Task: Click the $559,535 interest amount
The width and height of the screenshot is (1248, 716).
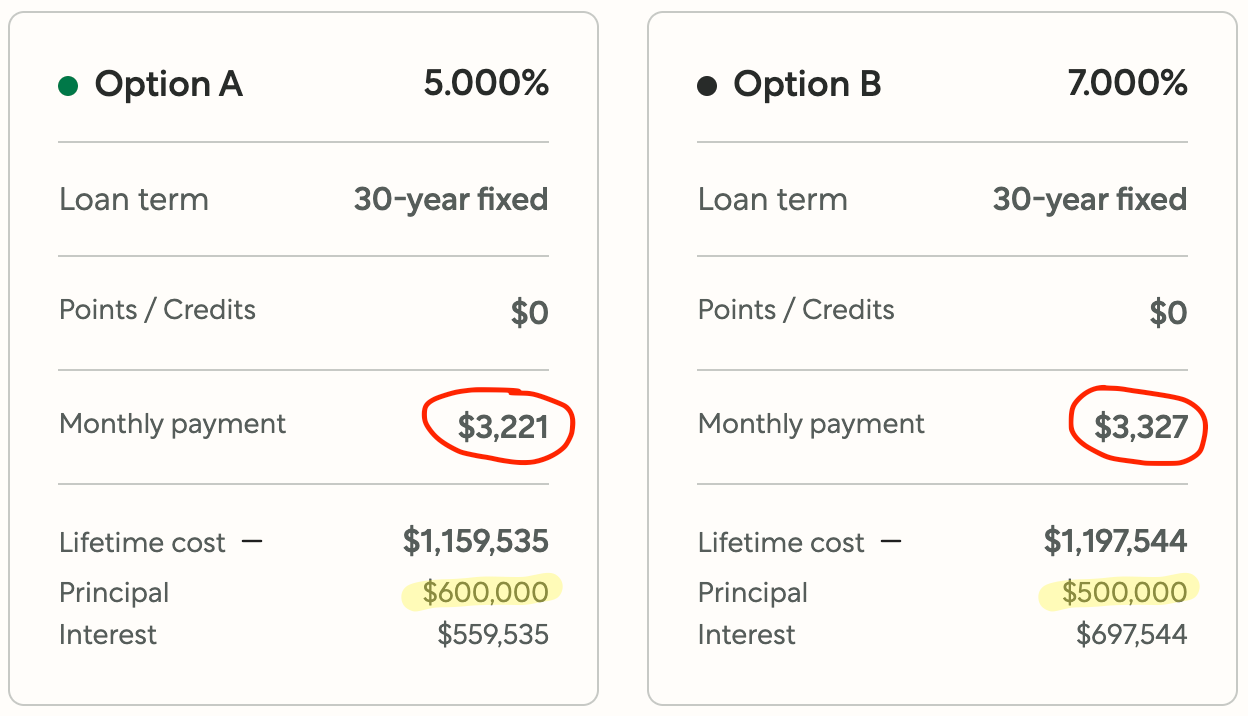Action: click(x=493, y=634)
